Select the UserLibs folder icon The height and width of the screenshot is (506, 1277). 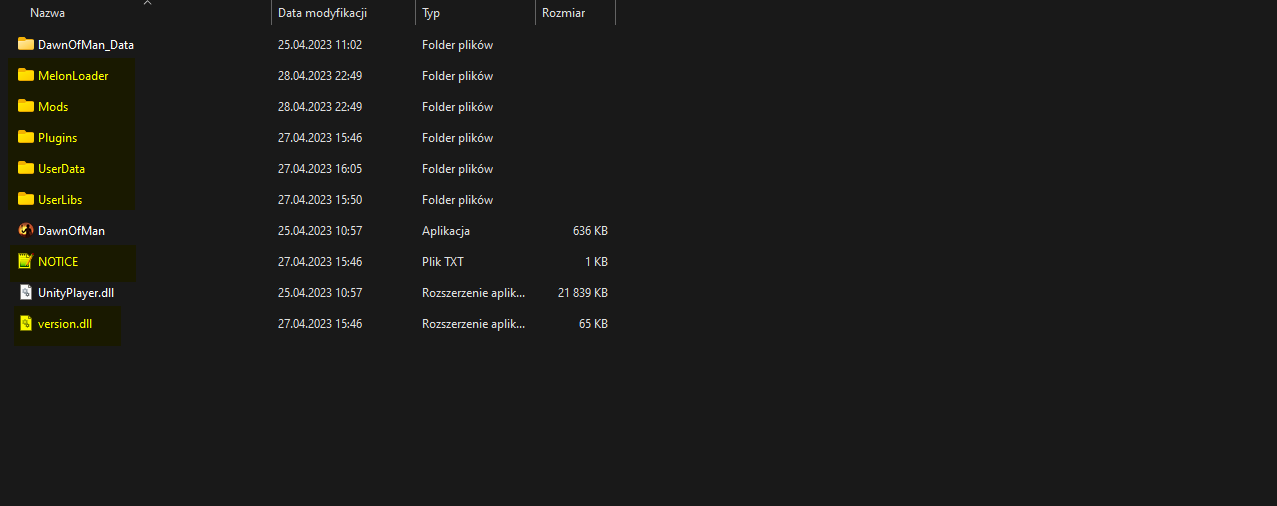[26, 199]
